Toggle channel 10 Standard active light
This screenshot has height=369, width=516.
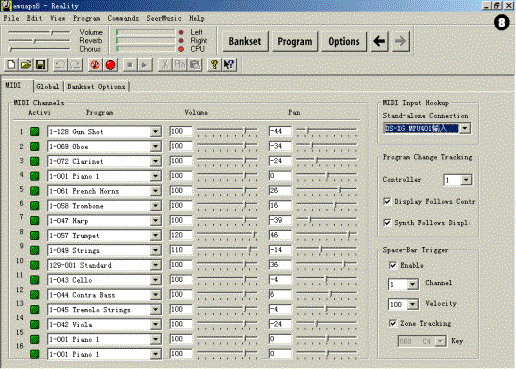tap(35, 265)
